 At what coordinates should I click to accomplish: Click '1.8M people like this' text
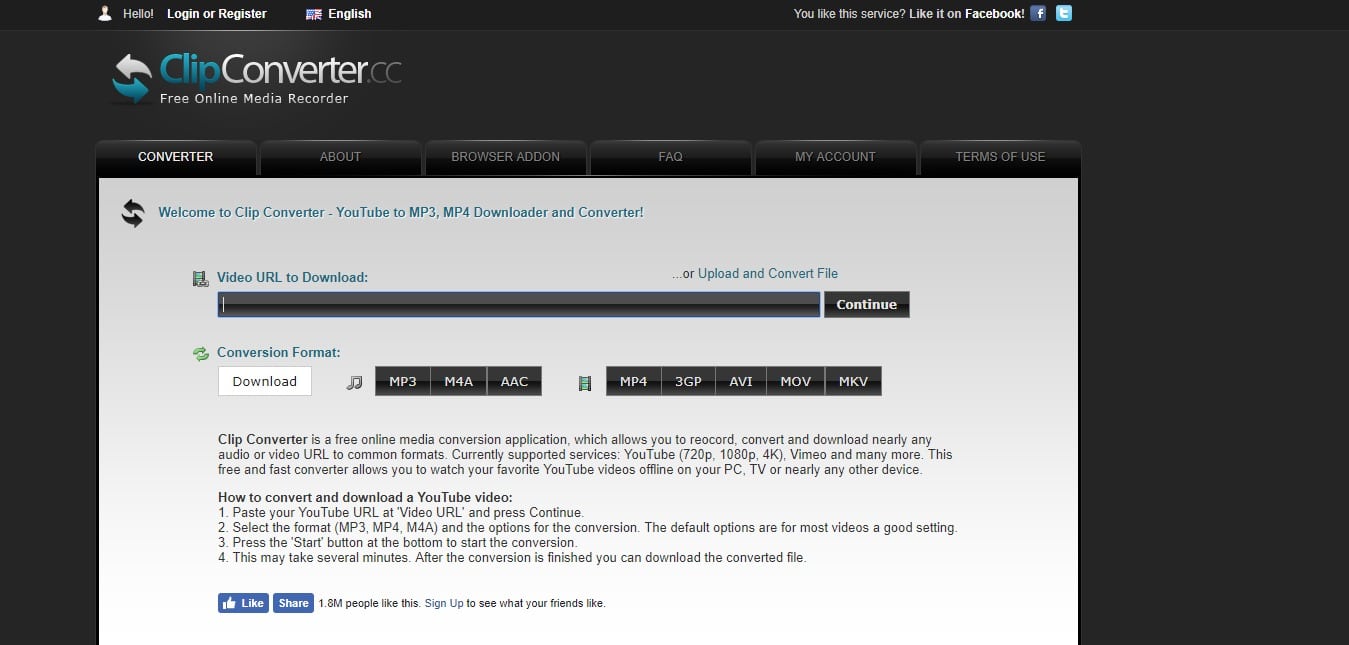369,603
